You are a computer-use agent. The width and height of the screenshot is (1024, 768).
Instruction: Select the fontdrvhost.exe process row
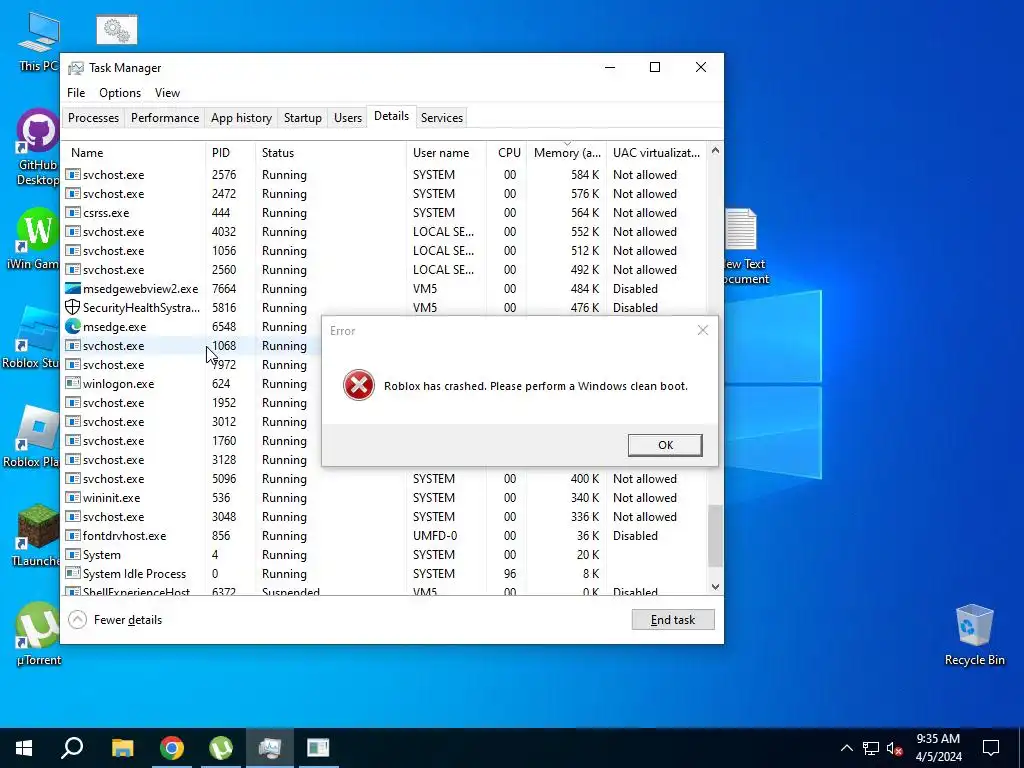click(x=385, y=536)
